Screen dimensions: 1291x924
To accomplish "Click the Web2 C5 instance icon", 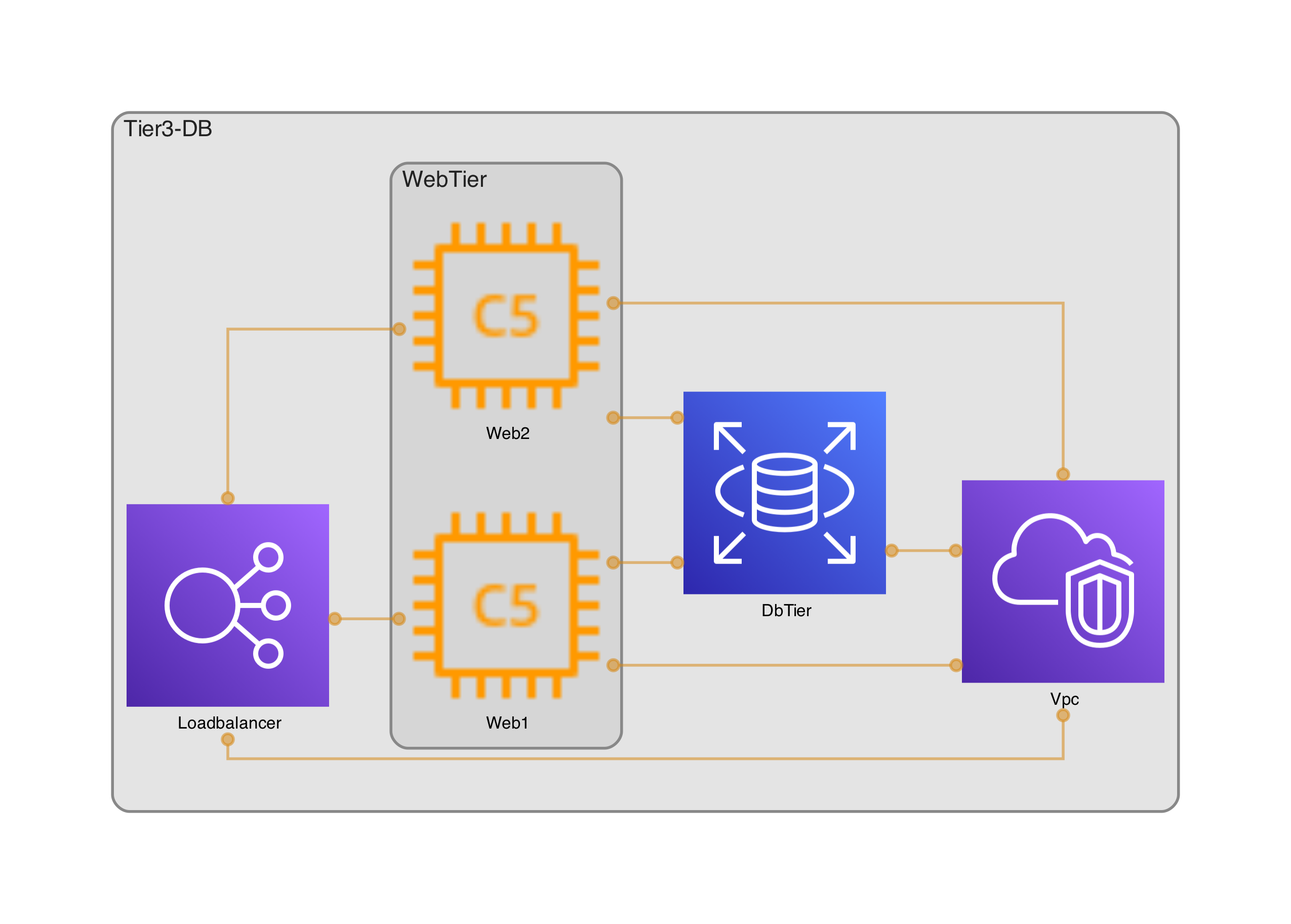I will click(x=505, y=315).
